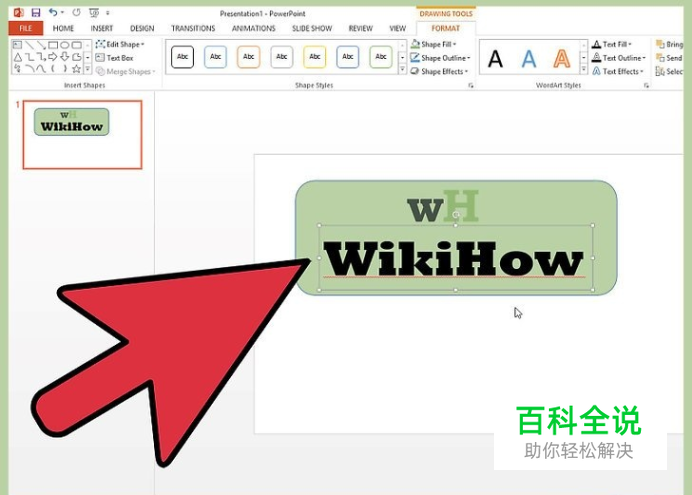Select the Drawing Tools FORMAT tab
This screenshot has width=692, height=495.
tap(445, 28)
